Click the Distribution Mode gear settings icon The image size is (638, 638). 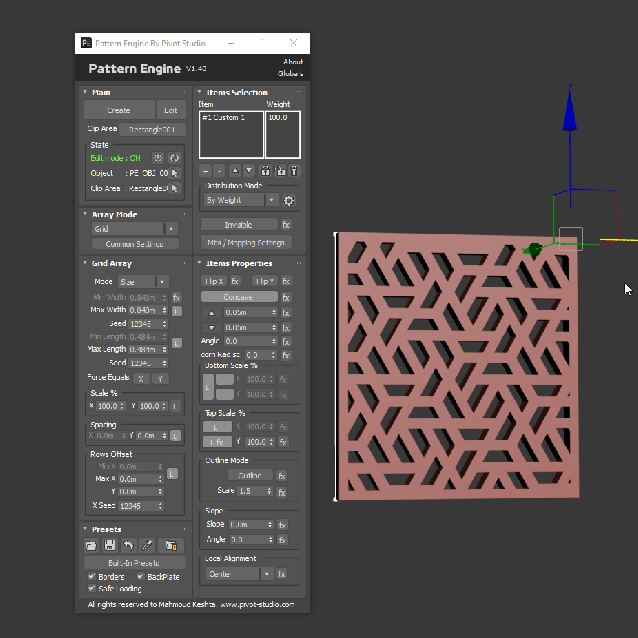click(x=288, y=200)
